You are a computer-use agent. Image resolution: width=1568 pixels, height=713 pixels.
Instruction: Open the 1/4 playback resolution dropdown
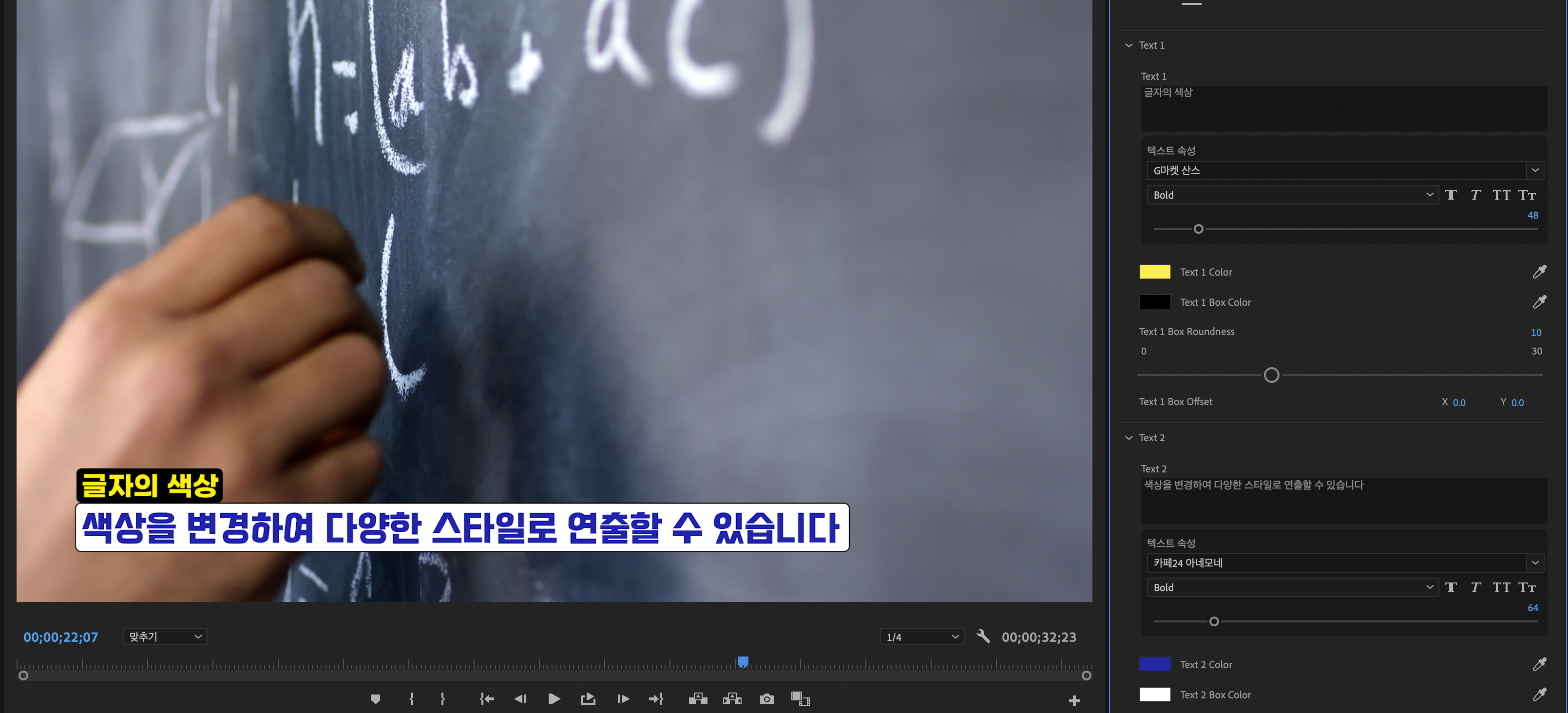(921, 637)
